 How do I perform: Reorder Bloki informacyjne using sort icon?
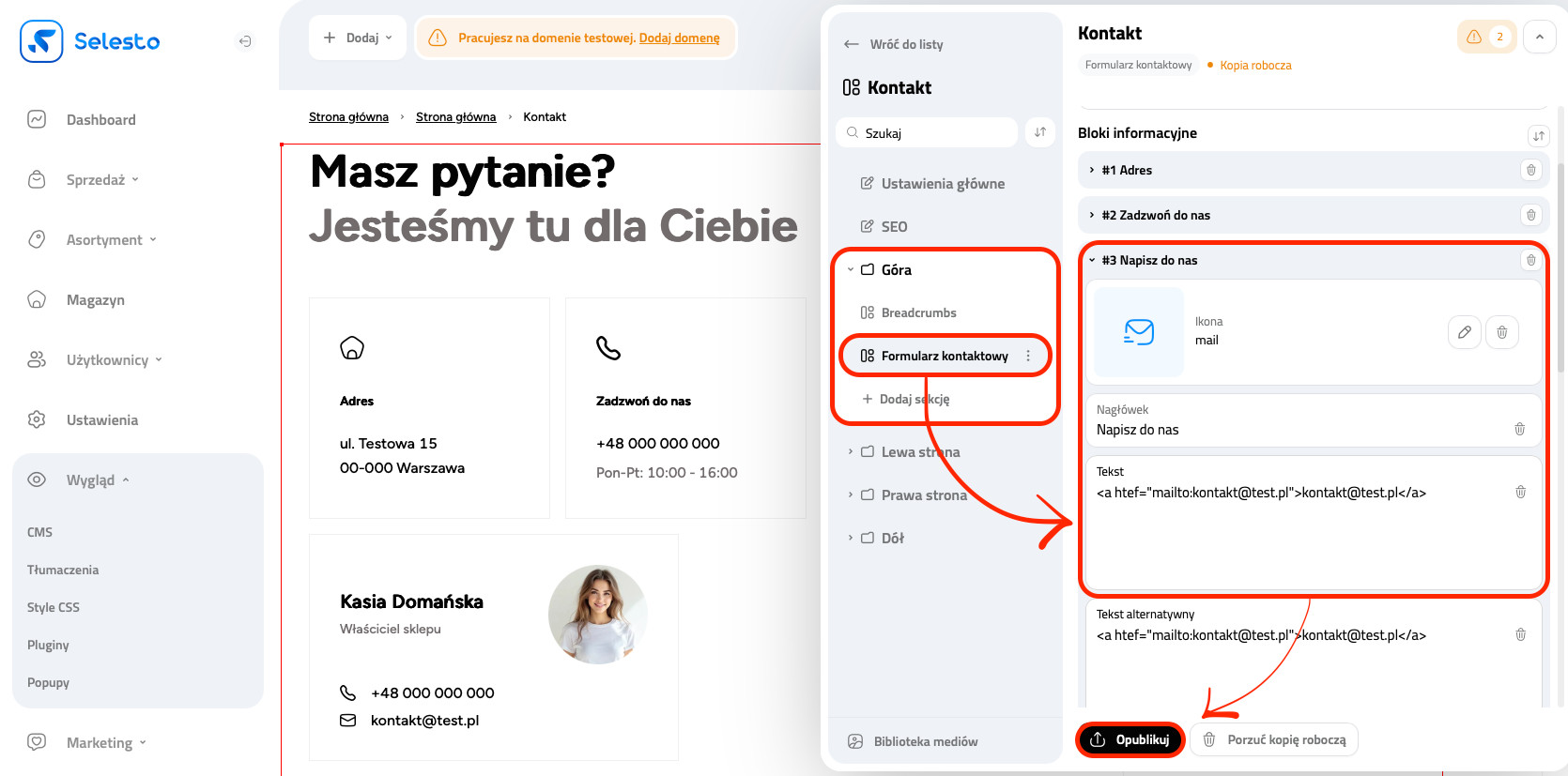[x=1538, y=135]
